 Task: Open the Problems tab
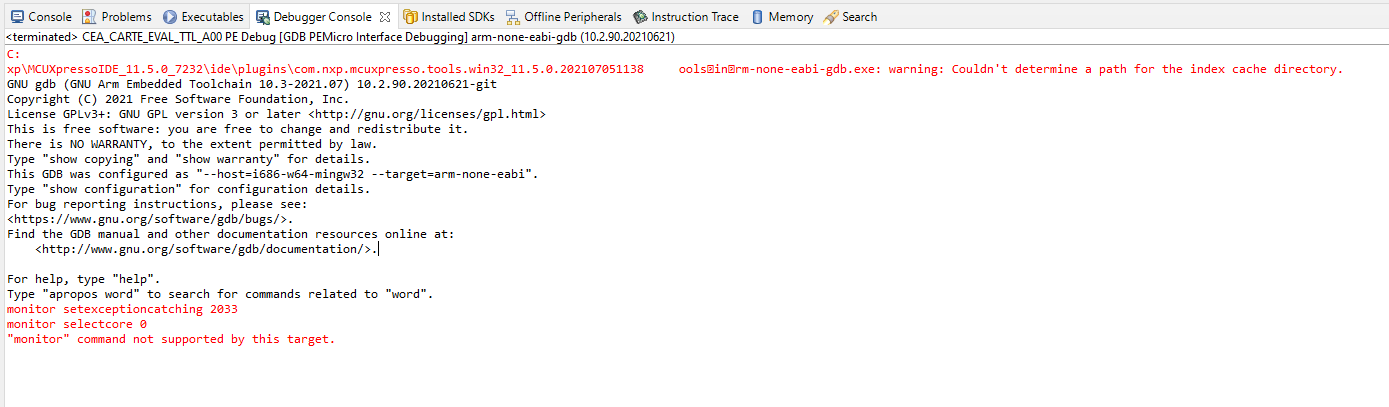126,17
